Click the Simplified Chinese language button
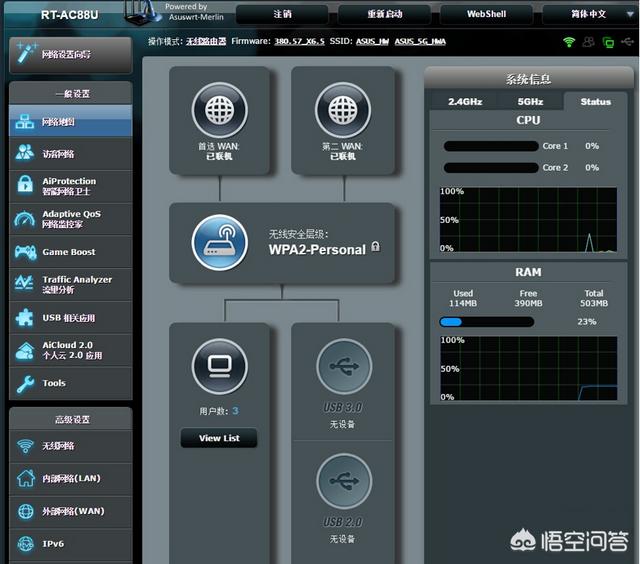Image resolution: width=640 pixels, height=564 pixels. pyautogui.click(x=588, y=14)
